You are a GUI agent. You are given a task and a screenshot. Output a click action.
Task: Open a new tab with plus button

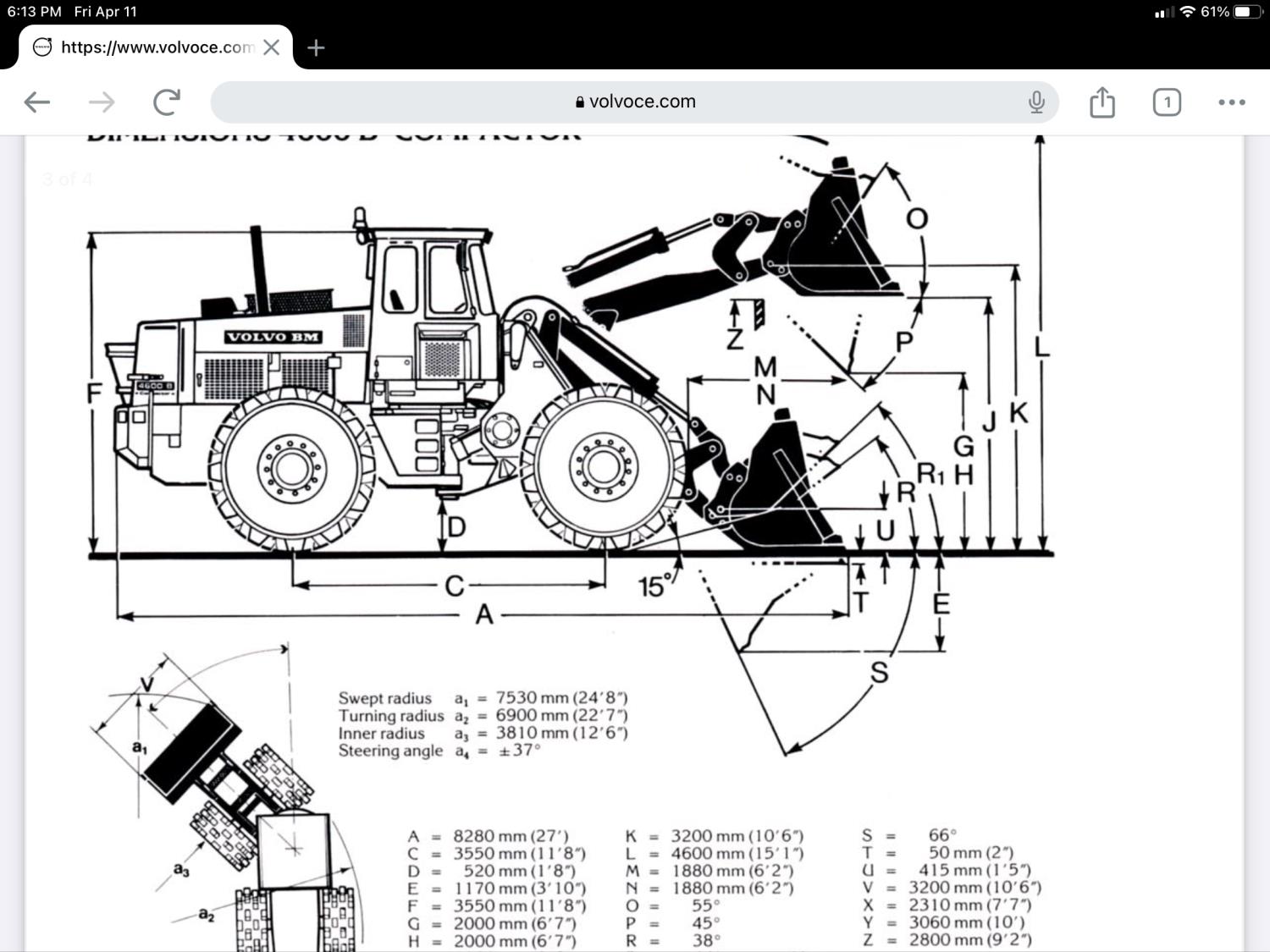tap(316, 47)
